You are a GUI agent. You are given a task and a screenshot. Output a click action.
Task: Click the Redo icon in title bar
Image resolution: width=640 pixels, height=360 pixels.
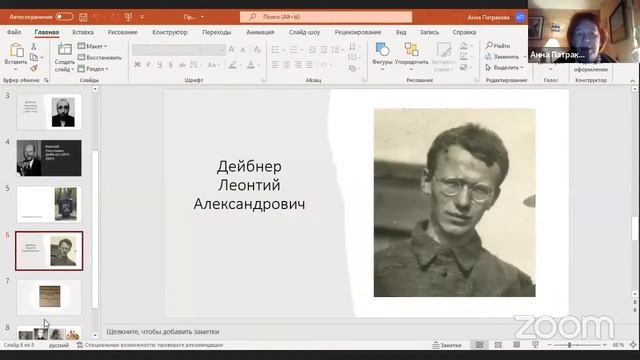[x=115, y=17]
